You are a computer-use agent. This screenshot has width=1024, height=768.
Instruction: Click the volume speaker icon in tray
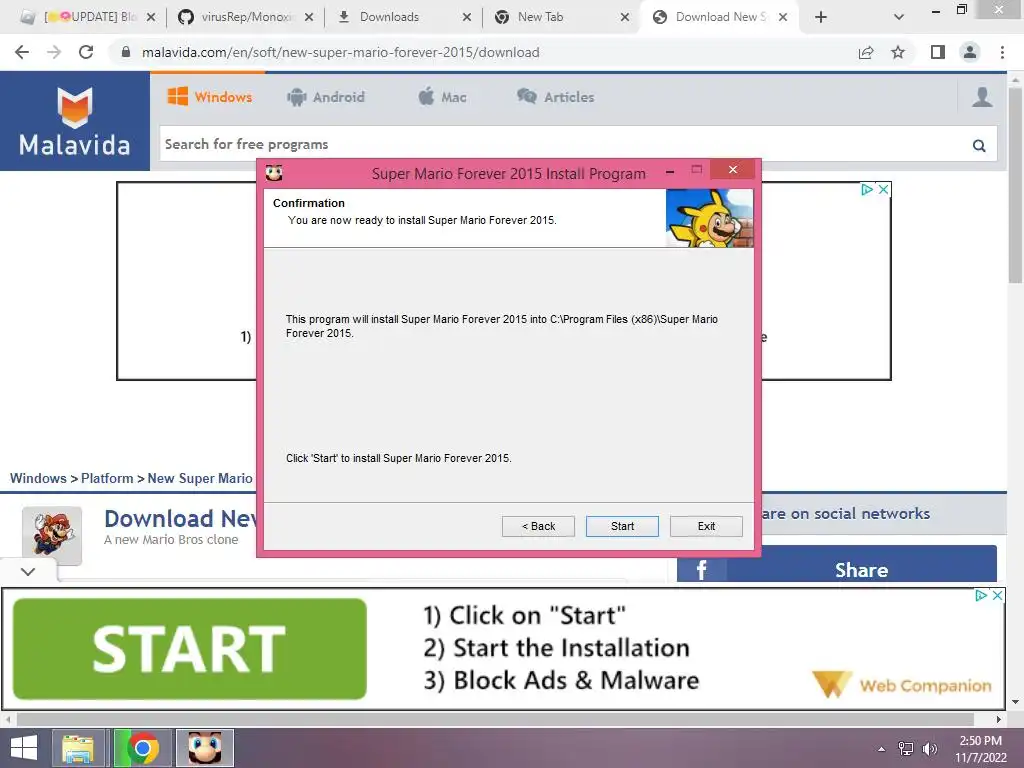(929, 749)
